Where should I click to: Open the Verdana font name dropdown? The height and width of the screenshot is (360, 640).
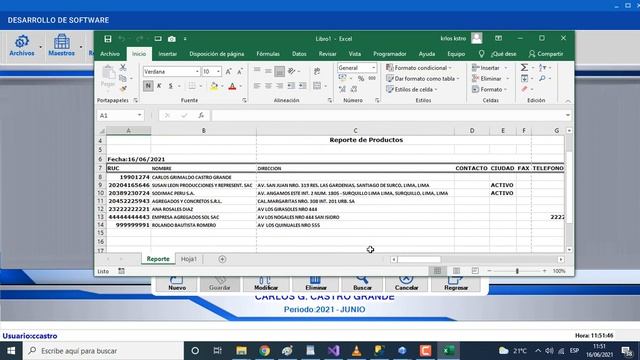[x=197, y=71]
